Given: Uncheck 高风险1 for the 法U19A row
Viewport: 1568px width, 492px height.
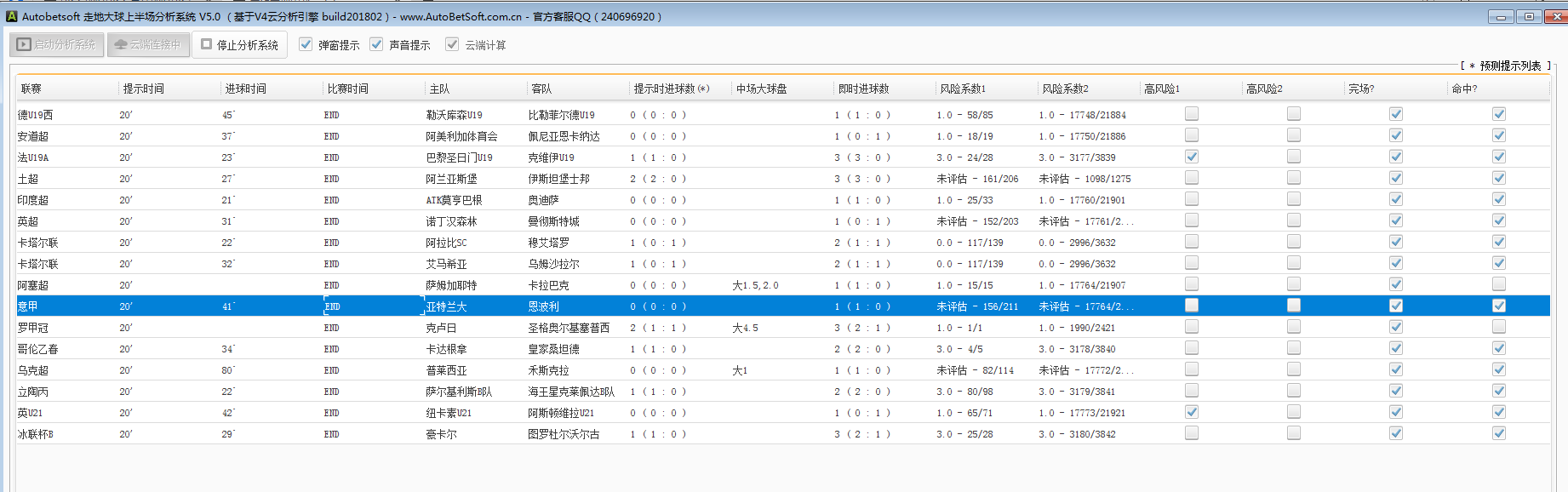Looking at the screenshot, I should click(1192, 157).
